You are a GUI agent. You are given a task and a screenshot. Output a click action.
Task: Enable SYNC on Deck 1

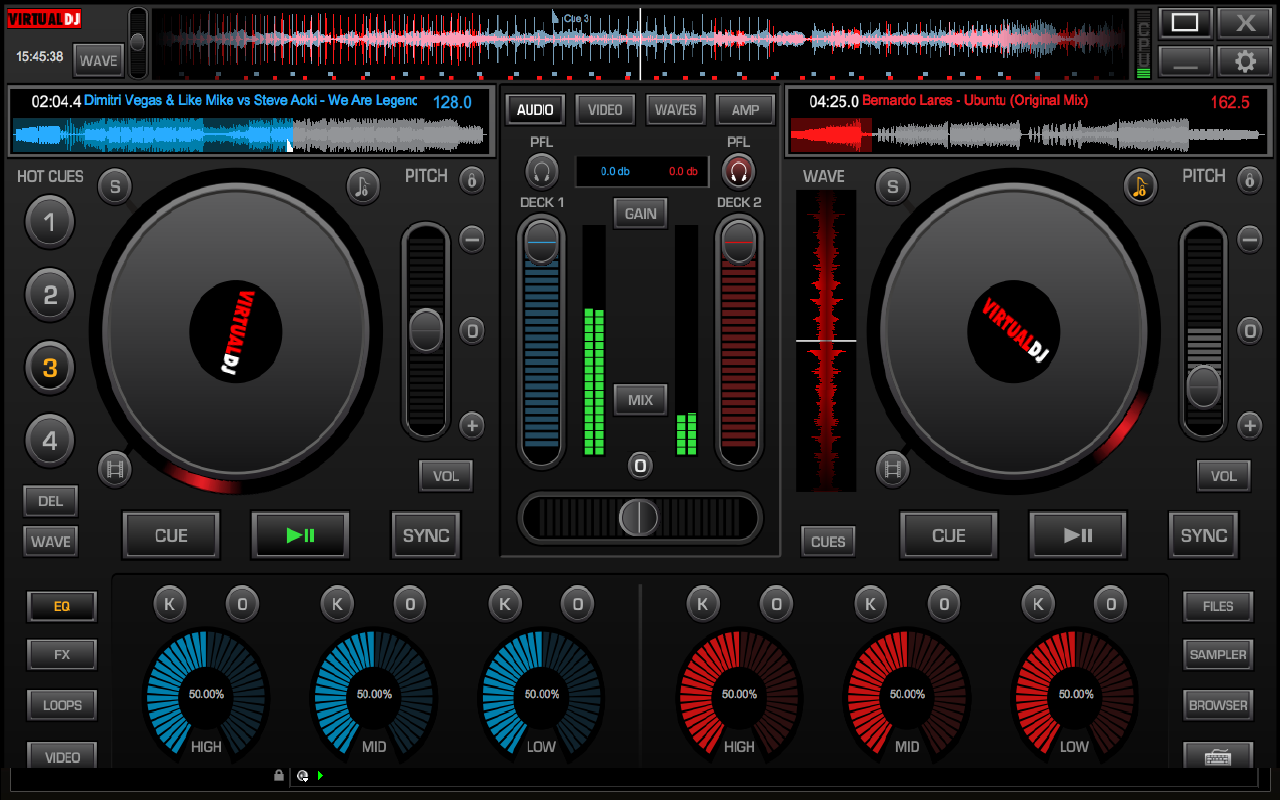pyautogui.click(x=425, y=535)
